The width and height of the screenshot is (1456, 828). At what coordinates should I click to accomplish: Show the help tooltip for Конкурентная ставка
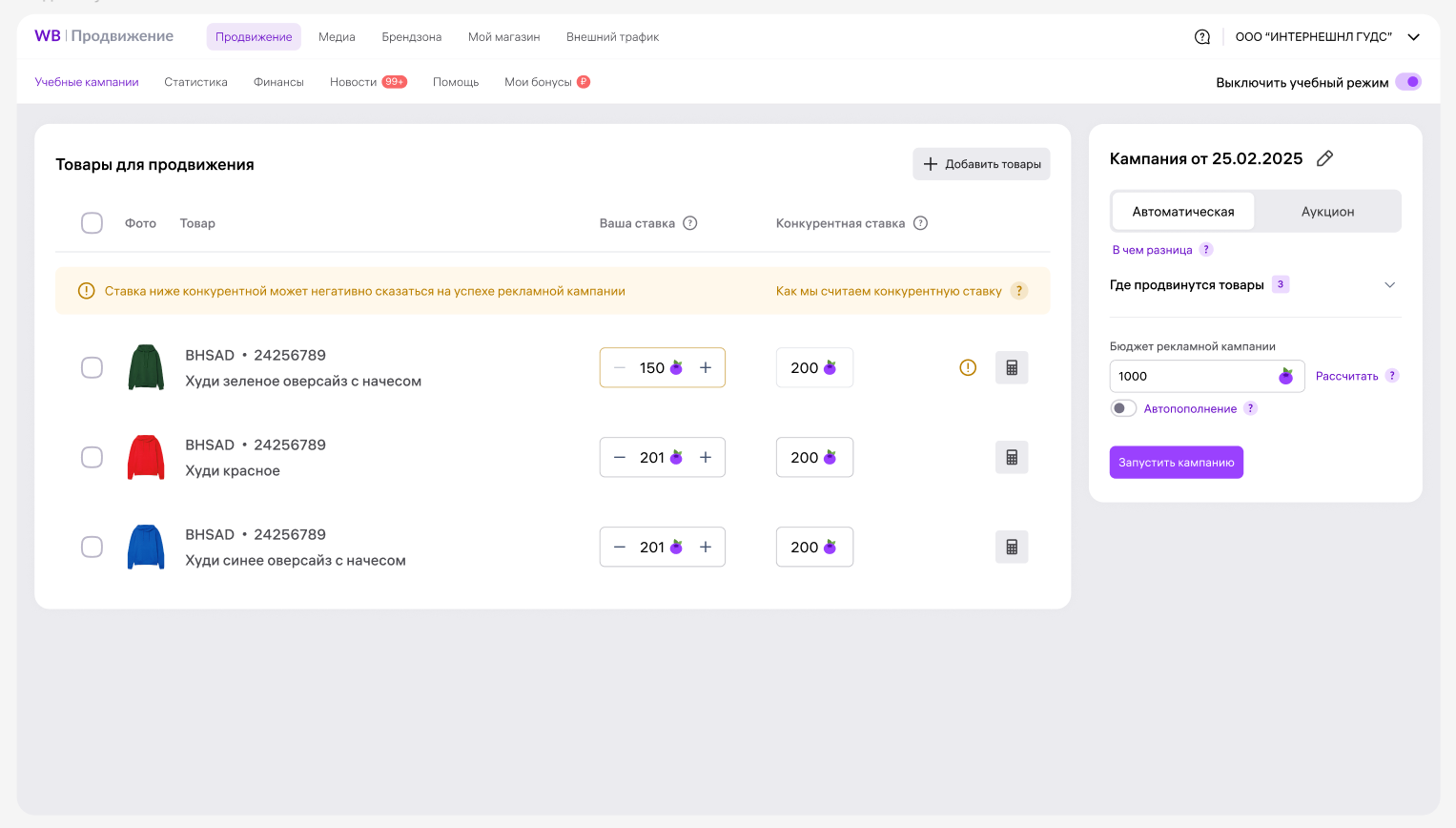(x=920, y=223)
